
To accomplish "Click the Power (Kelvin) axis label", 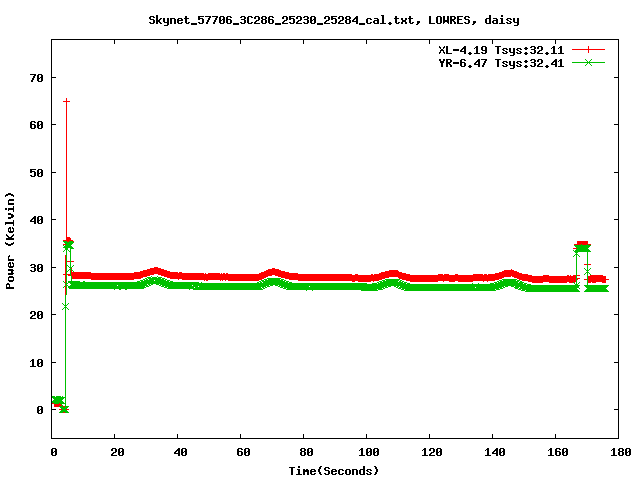I will pyautogui.click(x=10, y=241).
